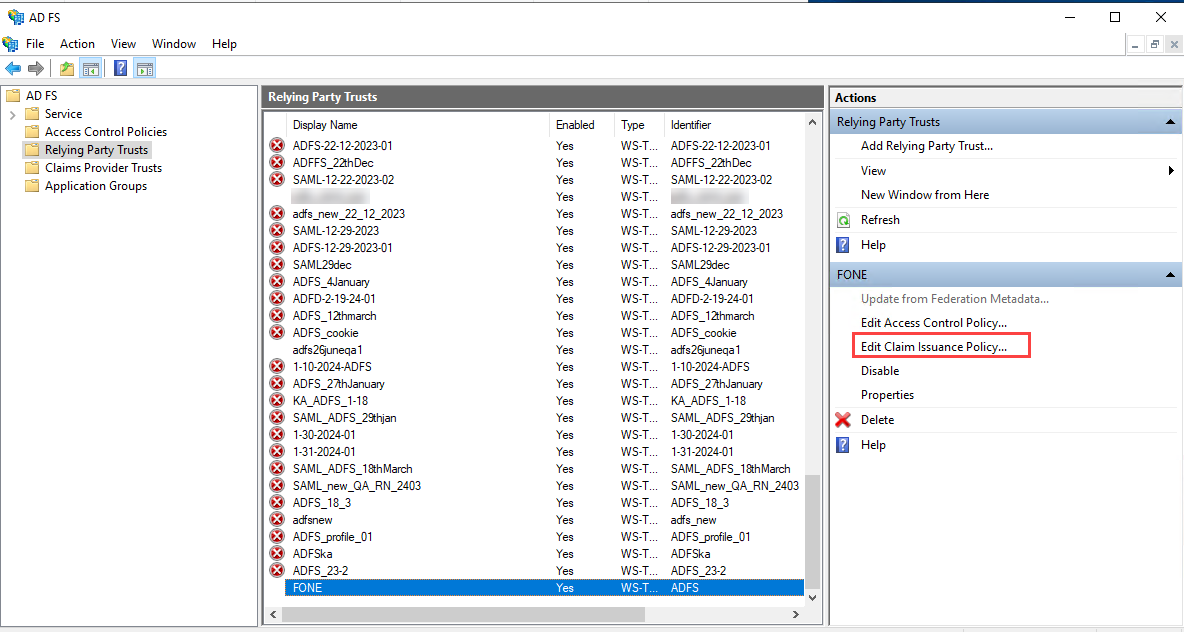
Task: Click Disable in the FONE actions
Action: tap(880, 371)
